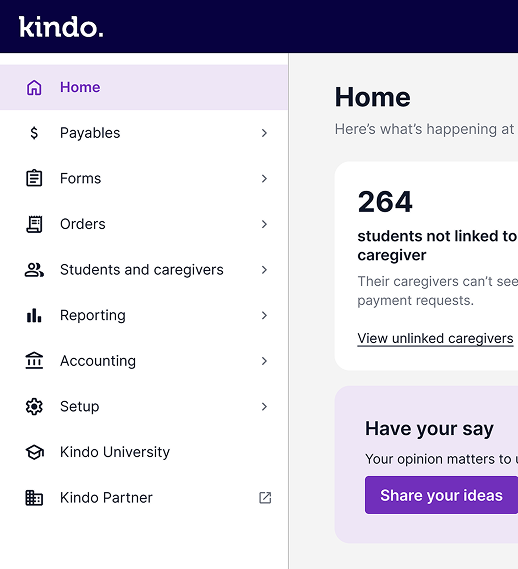Click the Home page heading

(372, 97)
